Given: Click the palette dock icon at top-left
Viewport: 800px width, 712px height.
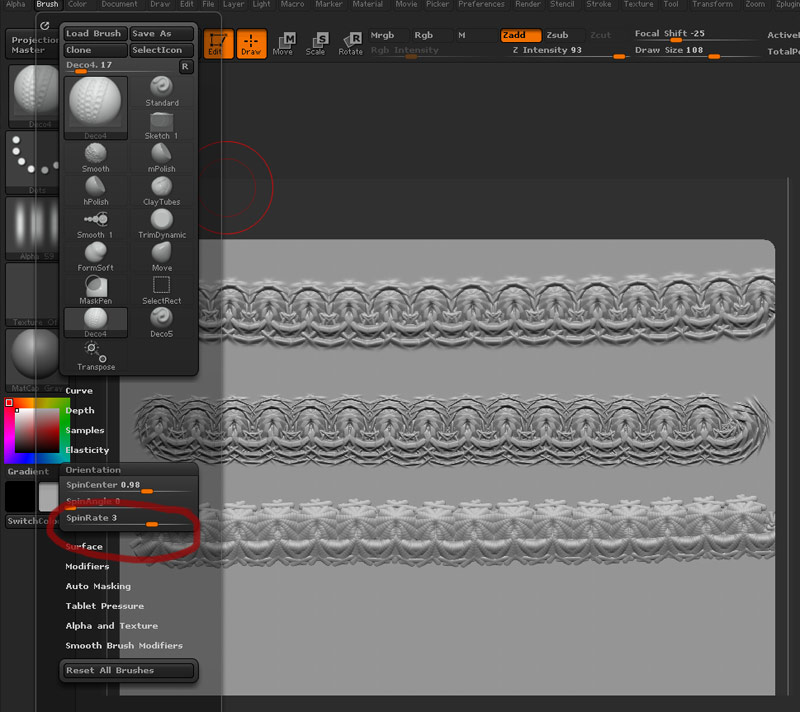Looking at the screenshot, I should 45,26.
